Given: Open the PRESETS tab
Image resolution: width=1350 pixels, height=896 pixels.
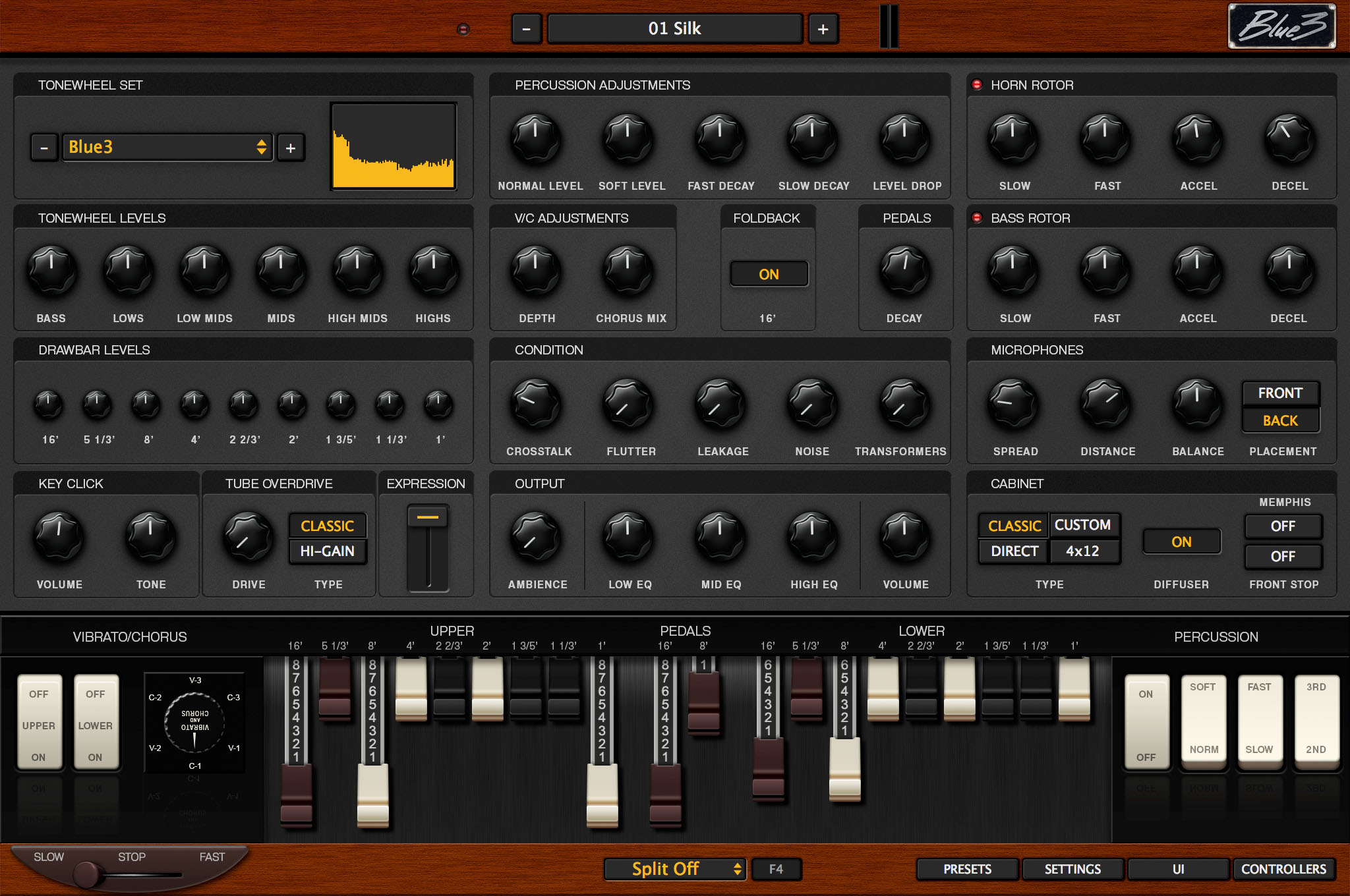Looking at the screenshot, I should [966, 869].
